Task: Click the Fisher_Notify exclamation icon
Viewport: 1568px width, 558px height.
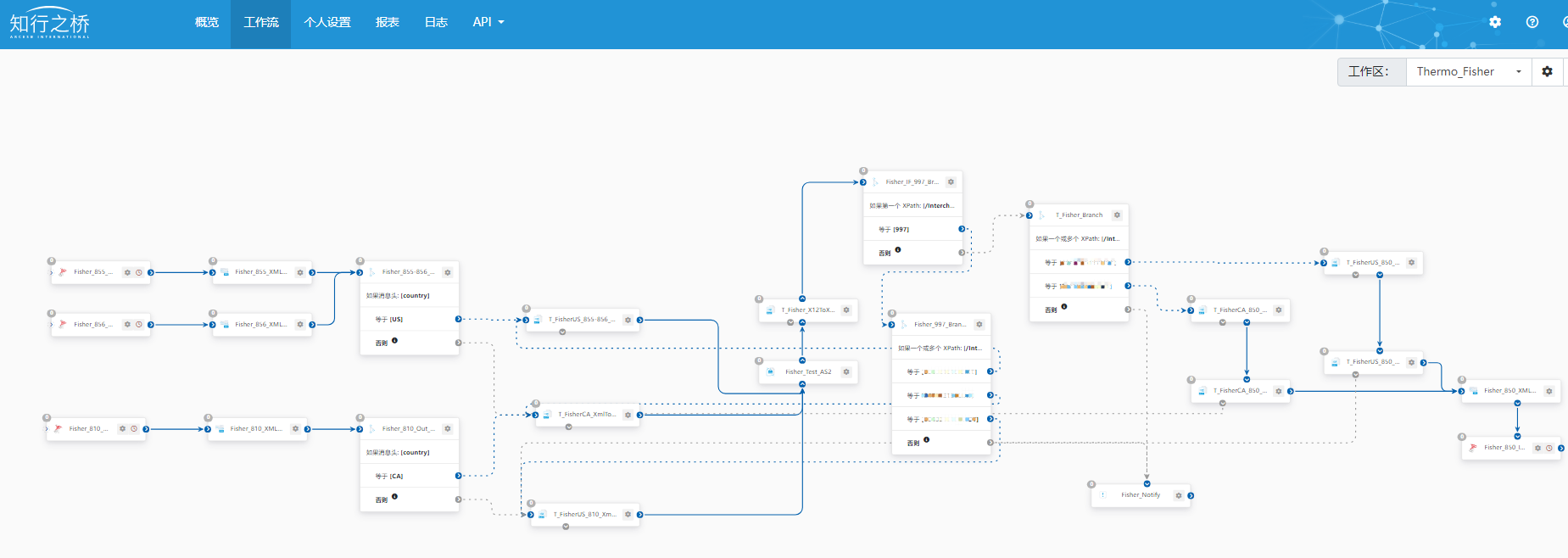Action: (1102, 495)
